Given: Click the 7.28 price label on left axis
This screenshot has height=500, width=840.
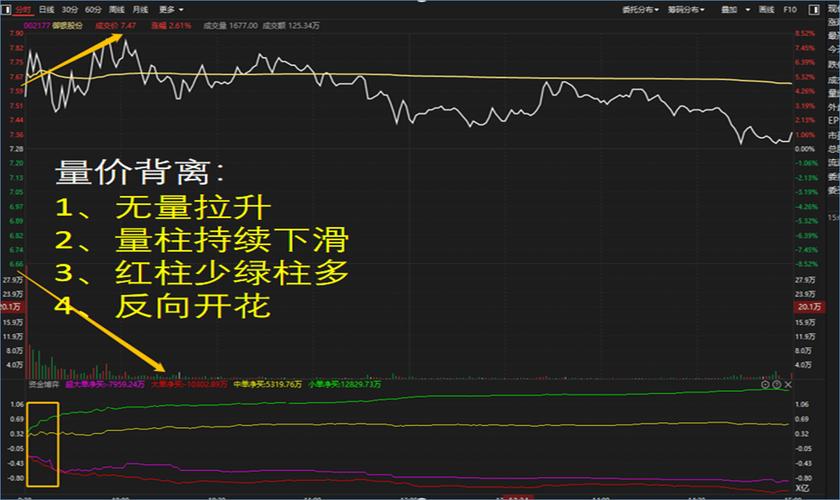Looking at the screenshot, I should tap(17, 148).
